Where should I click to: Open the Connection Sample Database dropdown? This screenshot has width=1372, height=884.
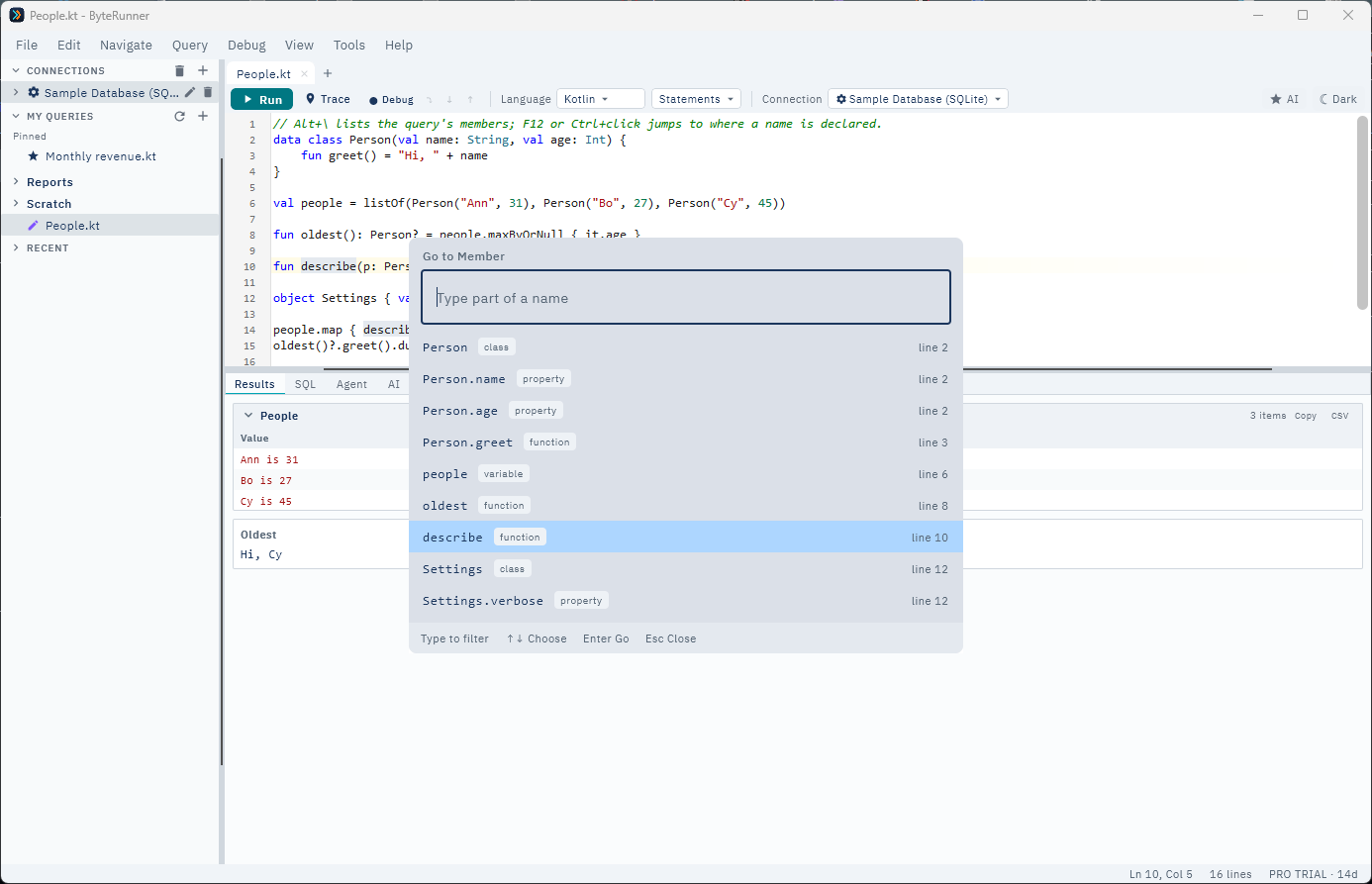(x=919, y=99)
